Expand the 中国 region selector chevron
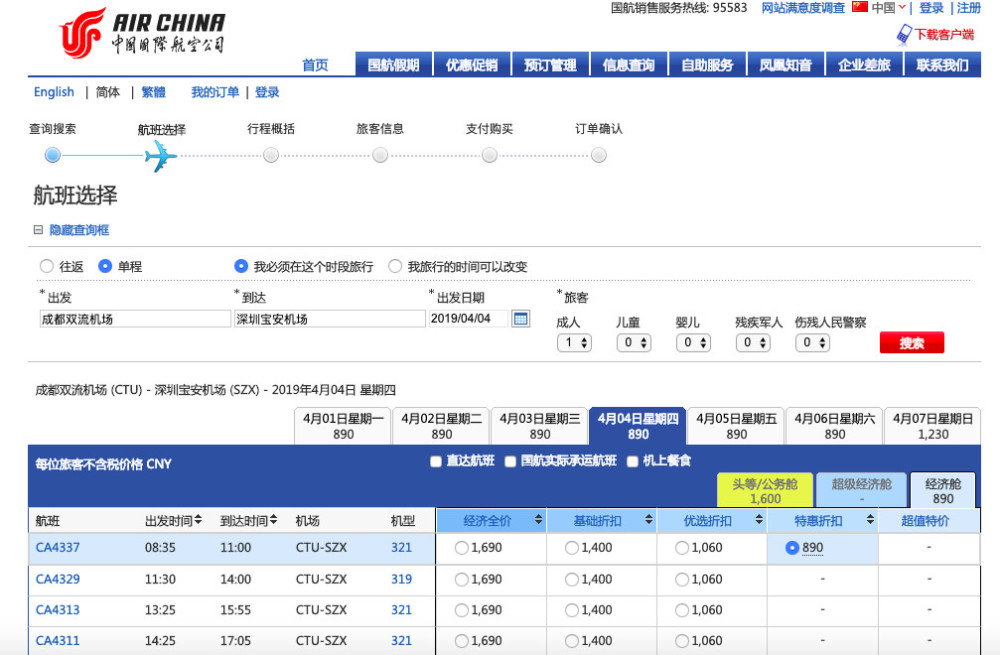1000x655 pixels. pos(904,7)
